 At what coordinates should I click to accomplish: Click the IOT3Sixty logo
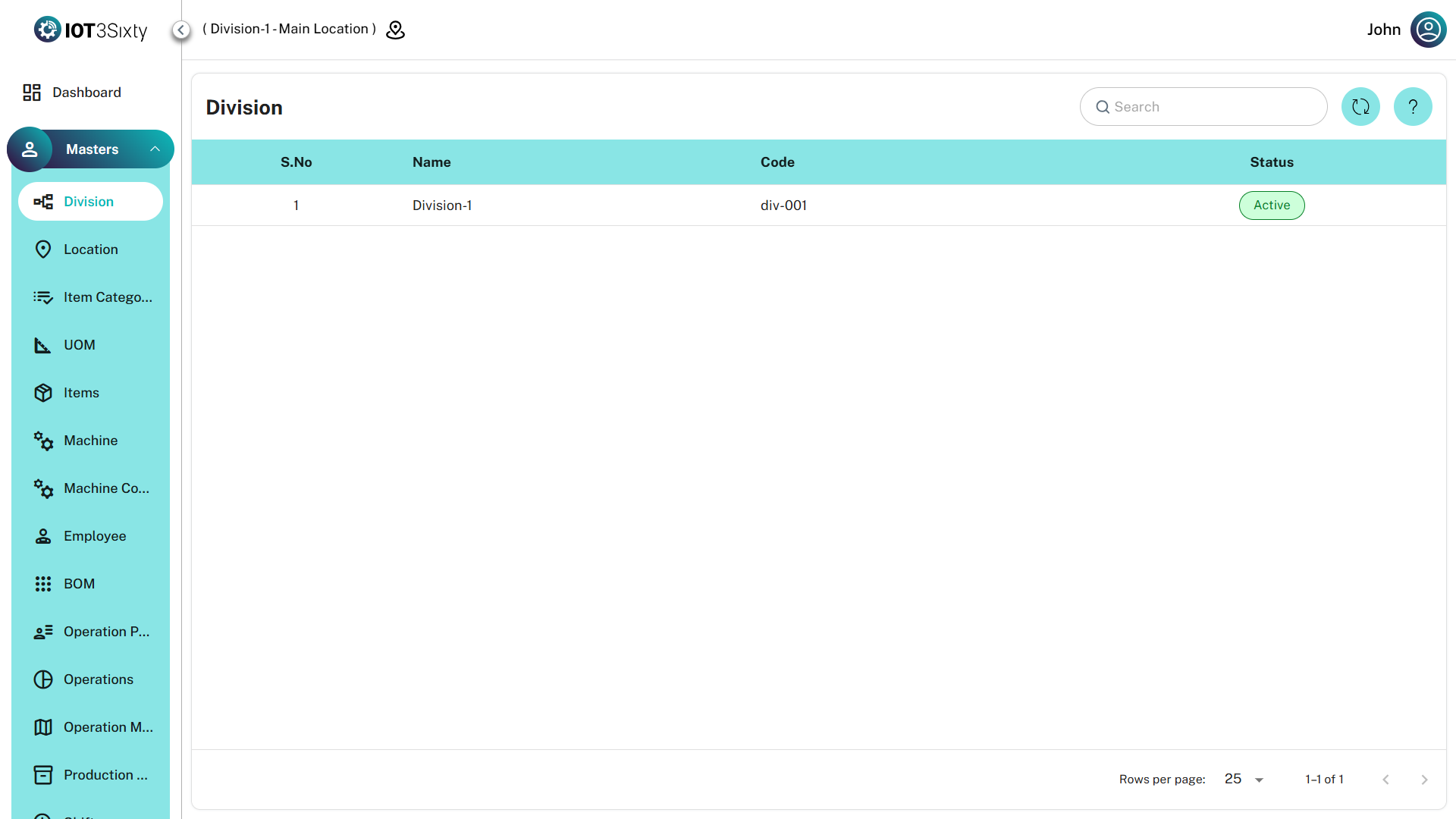90,30
